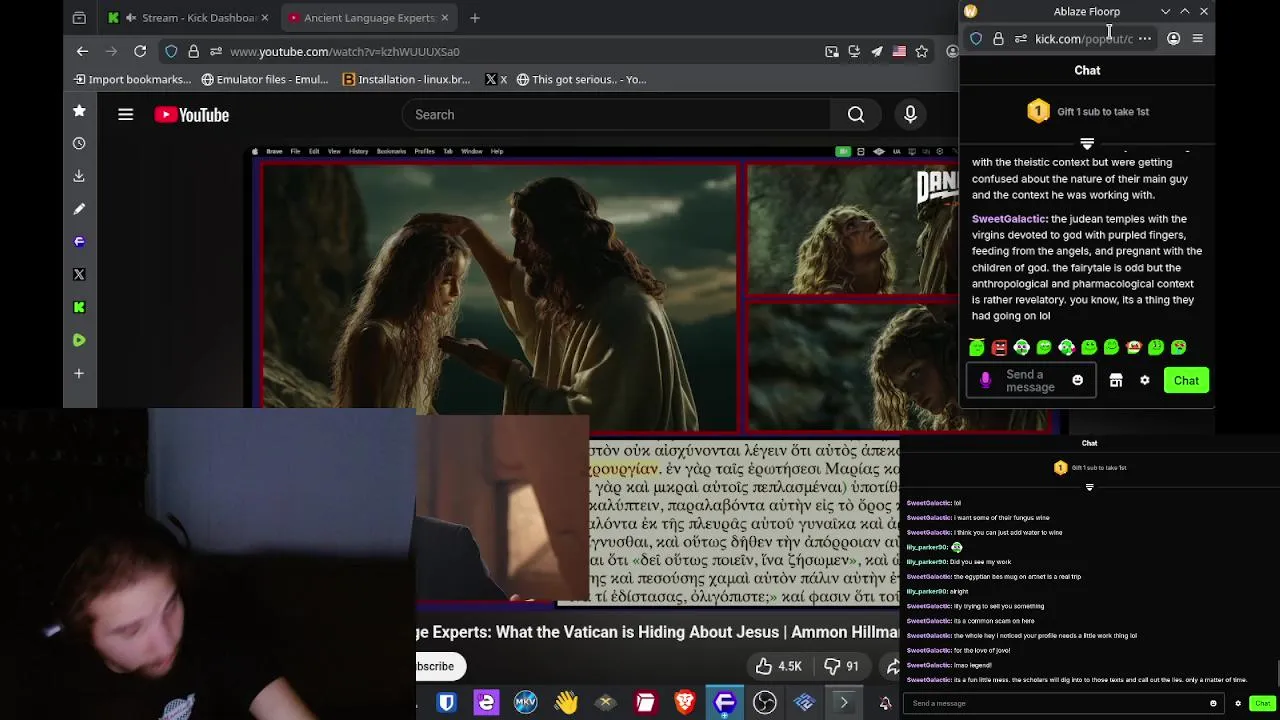Open site permissions icon in popout address bar
Viewport: 1280px width, 720px height.
coord(1021,39)
